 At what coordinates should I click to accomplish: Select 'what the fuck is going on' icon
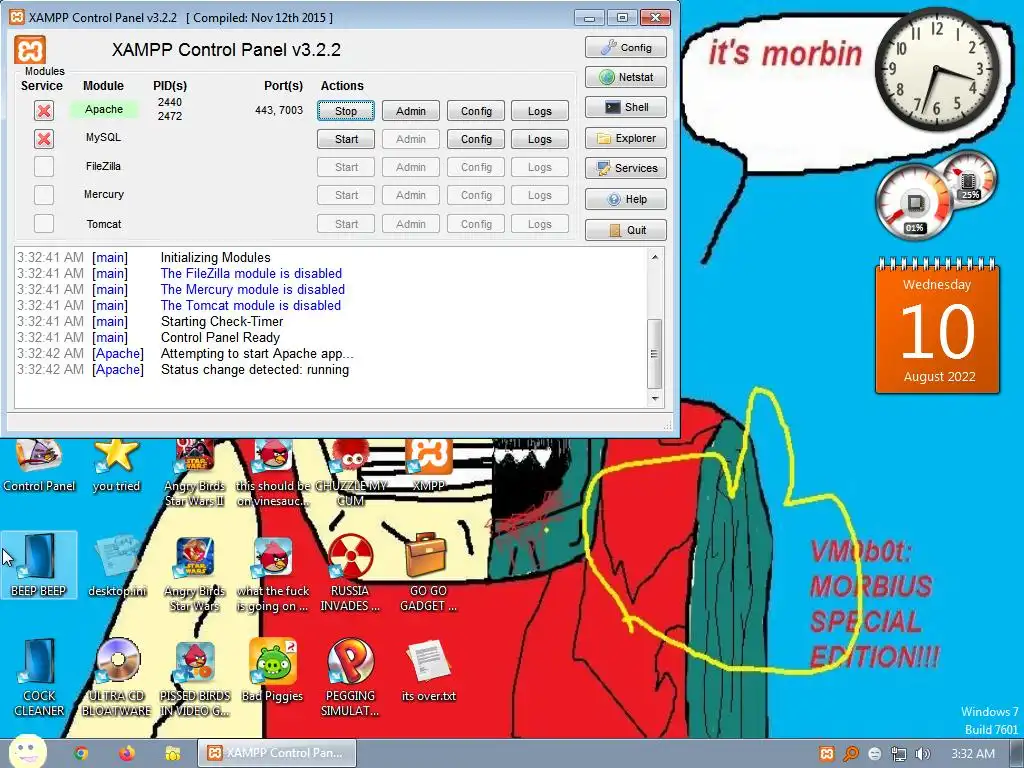(x=273, y=575)
